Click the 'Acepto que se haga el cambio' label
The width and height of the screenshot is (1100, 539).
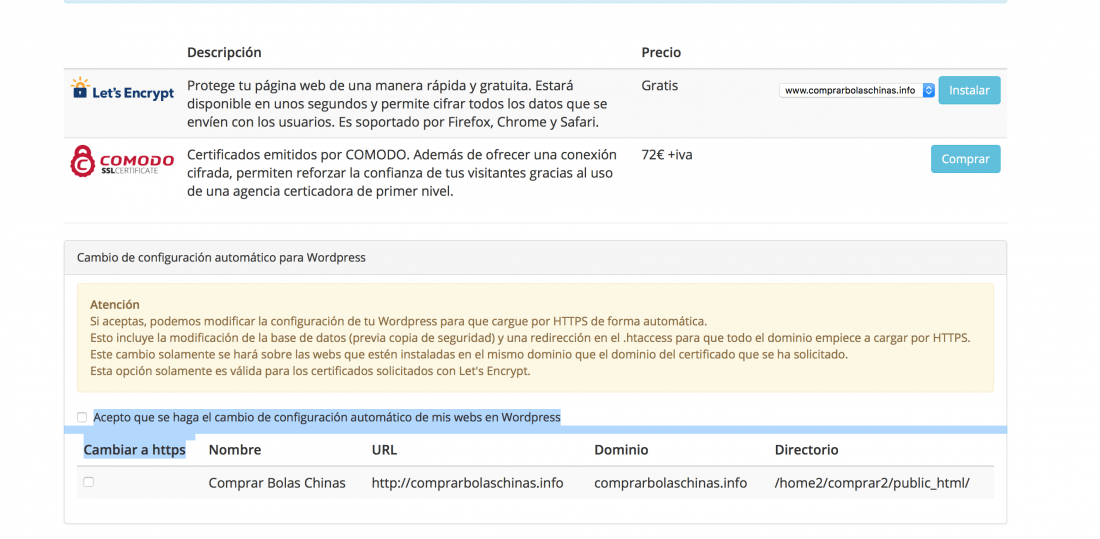click(x=327, y=417)
